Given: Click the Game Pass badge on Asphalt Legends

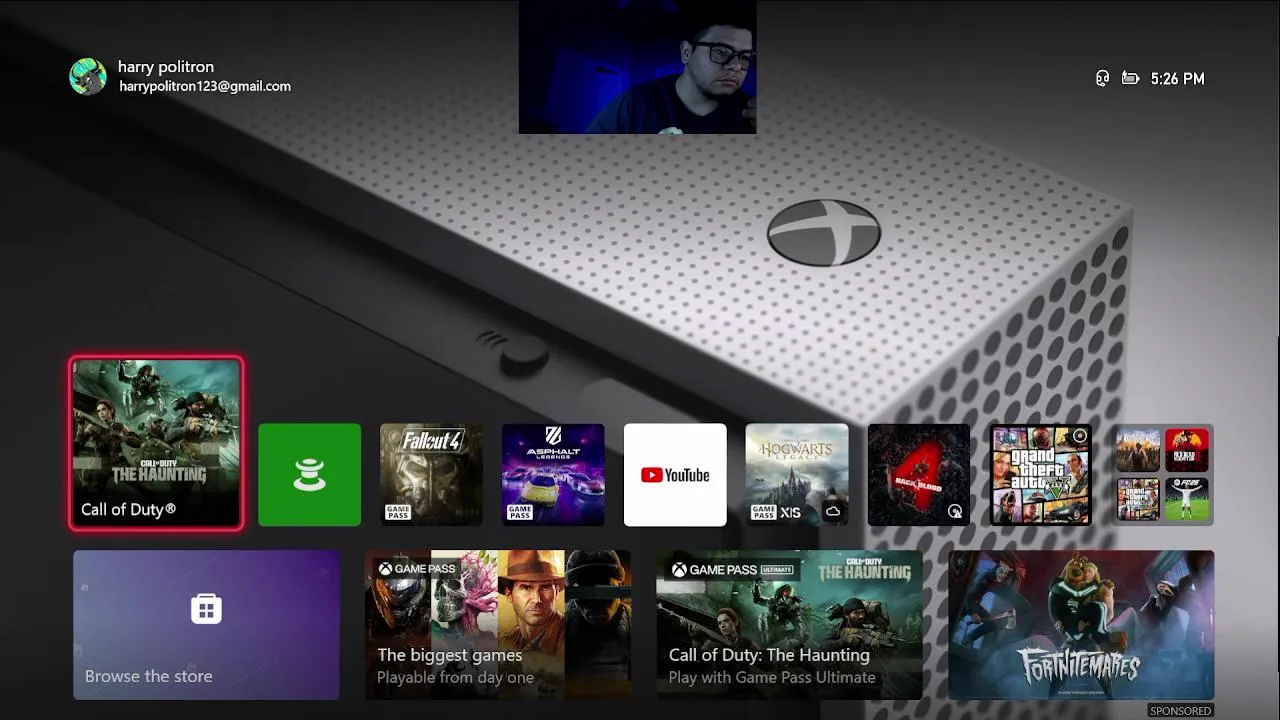Looking at the screenshot, I should tap(520, 512).
